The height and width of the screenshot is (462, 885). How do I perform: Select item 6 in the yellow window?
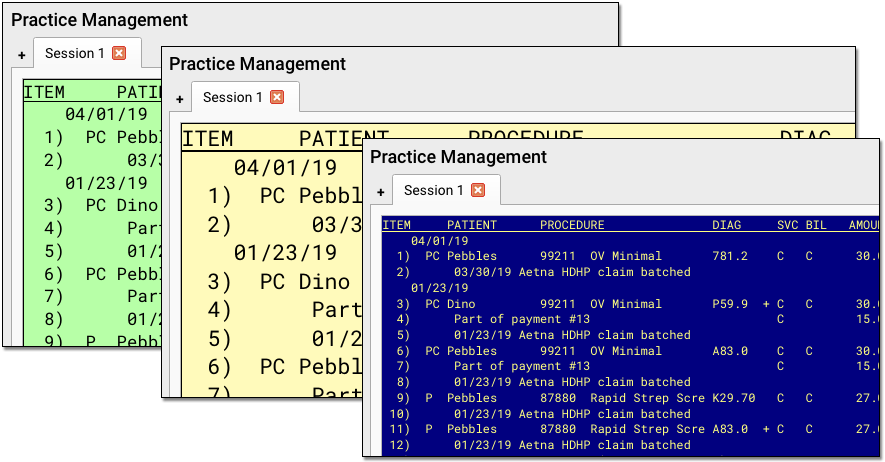[273, 367]
